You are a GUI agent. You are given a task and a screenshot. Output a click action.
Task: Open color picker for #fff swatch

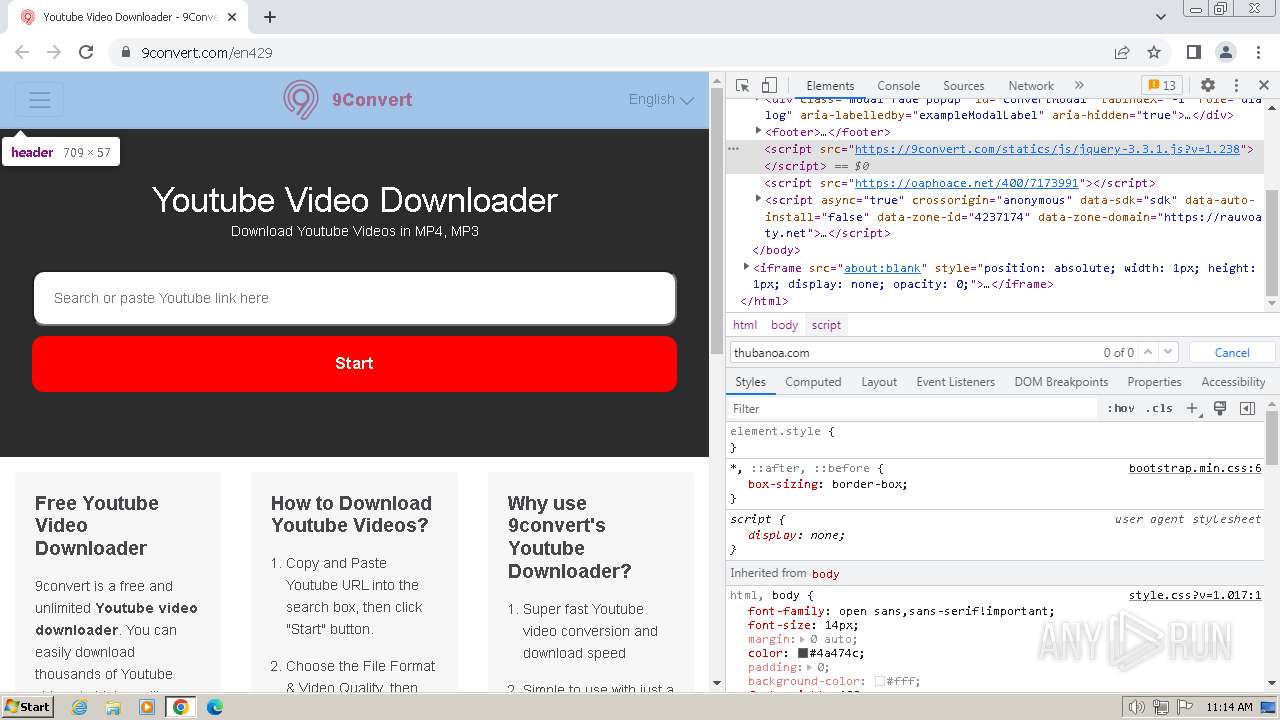pos(880,681)
